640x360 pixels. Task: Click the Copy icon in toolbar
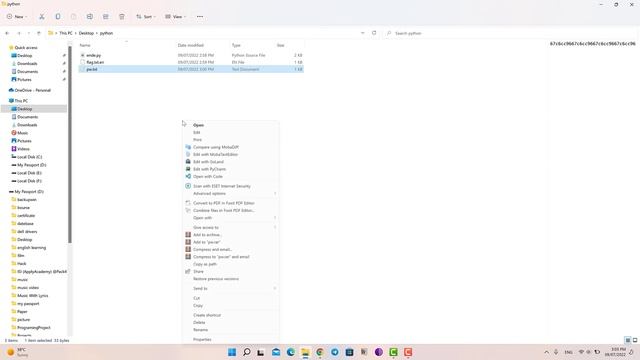(x=58, y=17)
